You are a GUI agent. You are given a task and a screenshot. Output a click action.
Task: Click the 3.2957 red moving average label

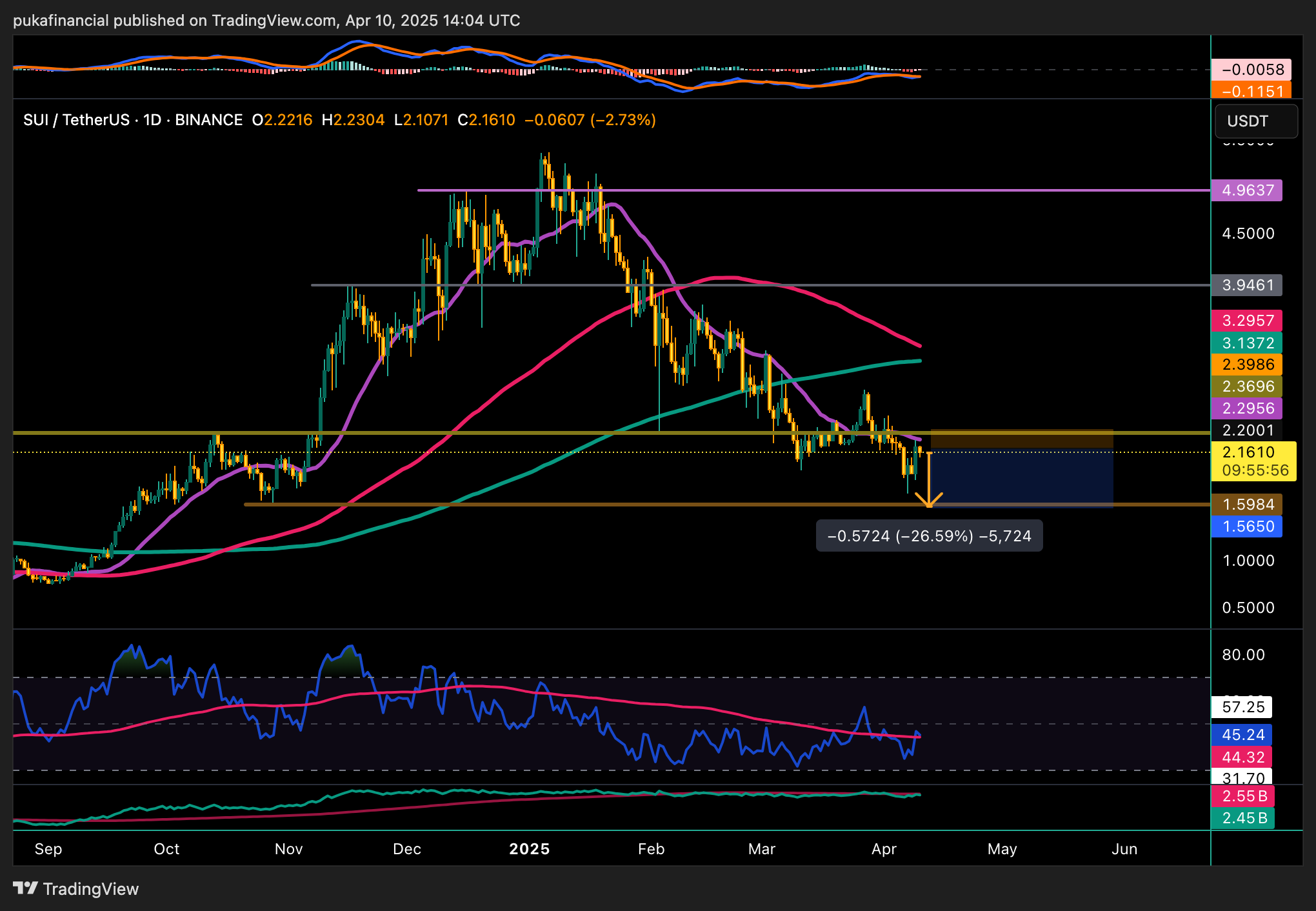click(1246, 321)
